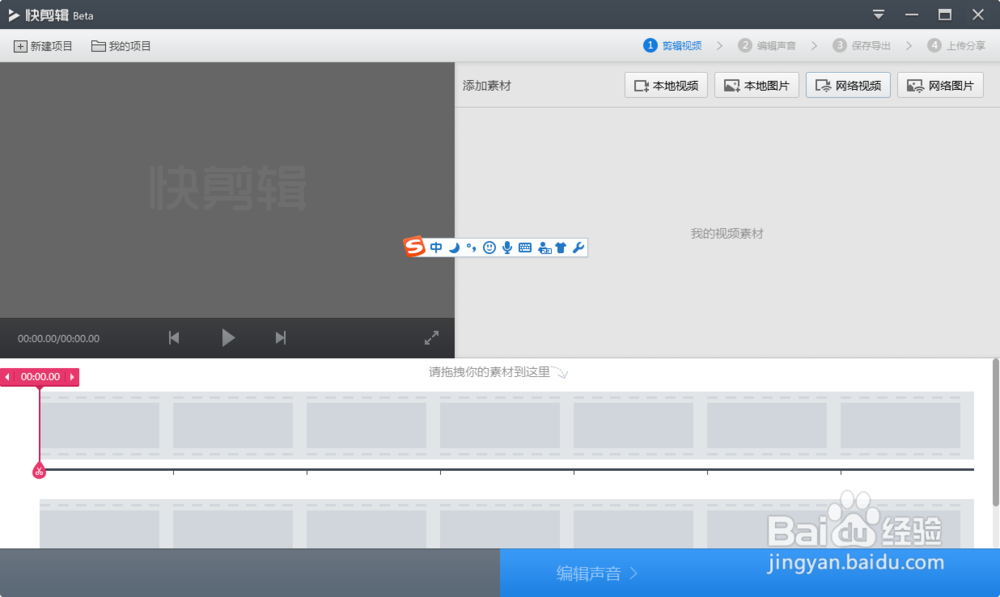Toggle the half-moon width icon
The image size is (1000, 597).
(x=454, y=247)
